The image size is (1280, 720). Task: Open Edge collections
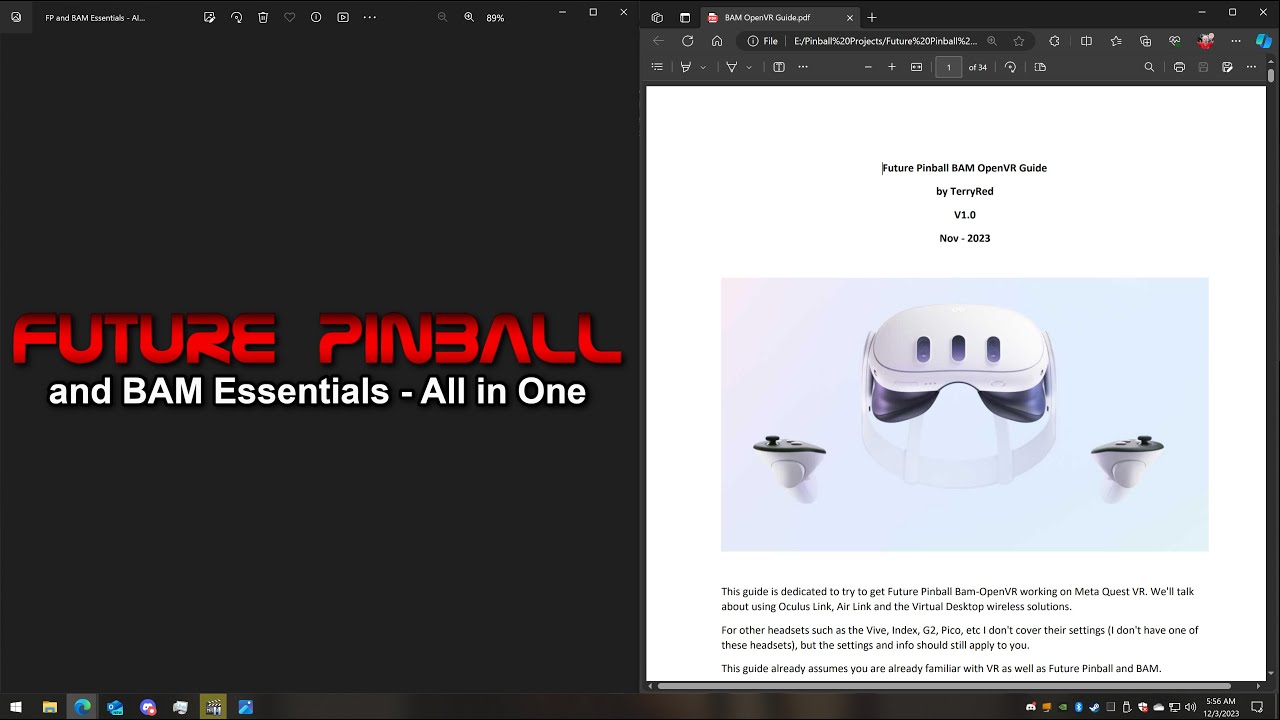click(x=1146, y=41)
